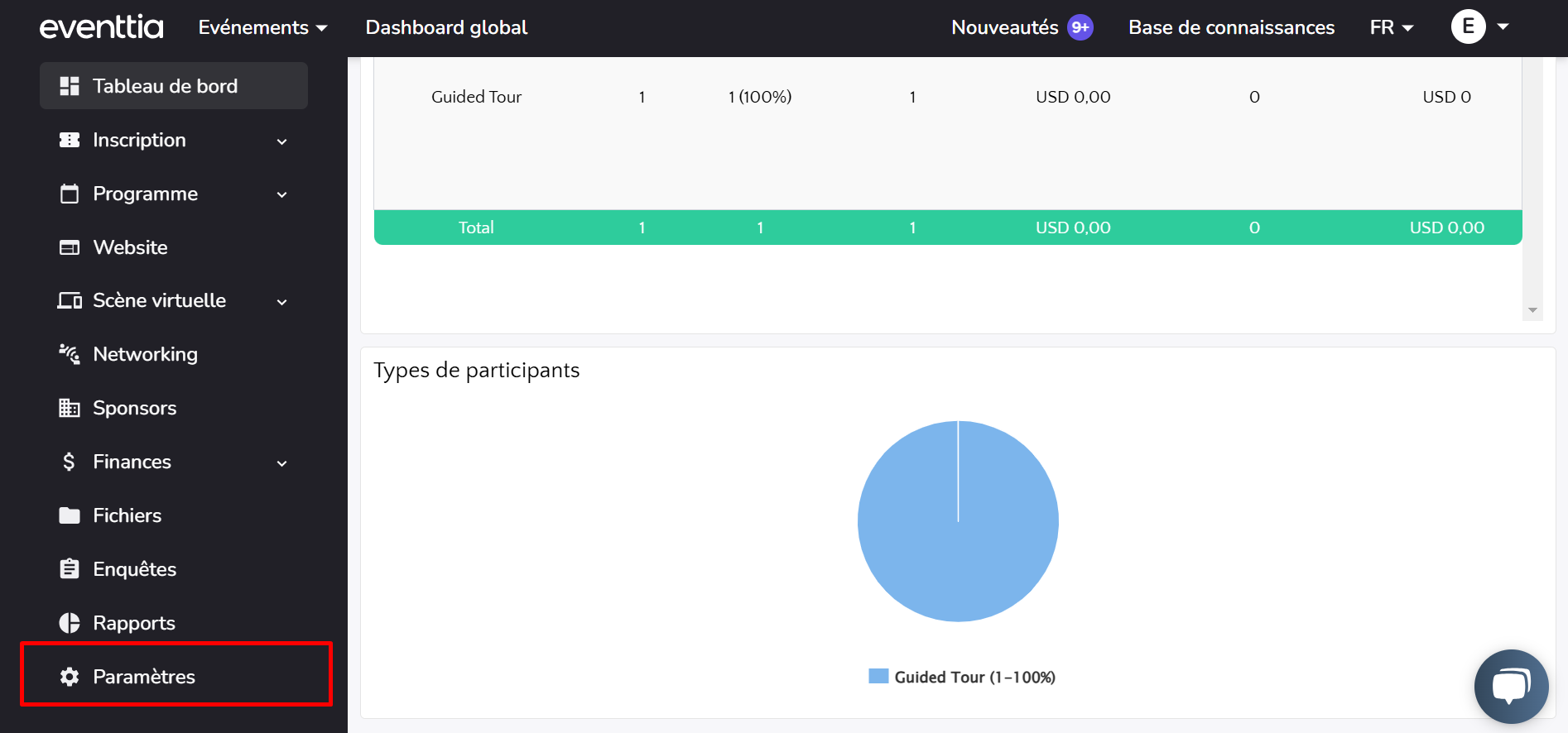Click the Rapports pie chart icon
The image size is (1568, 733).
click(x=70, y=623)
